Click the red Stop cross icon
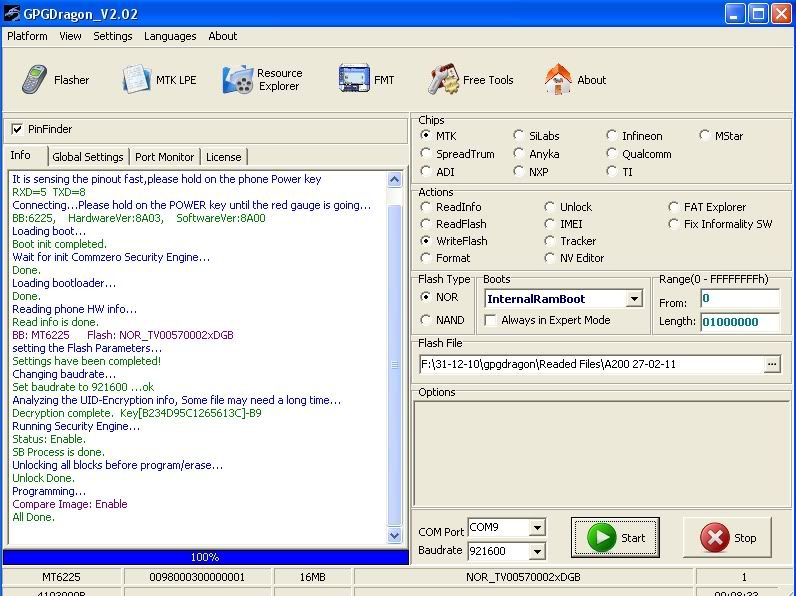This screenshot has height=596, width=796. [x=715, y=538]
